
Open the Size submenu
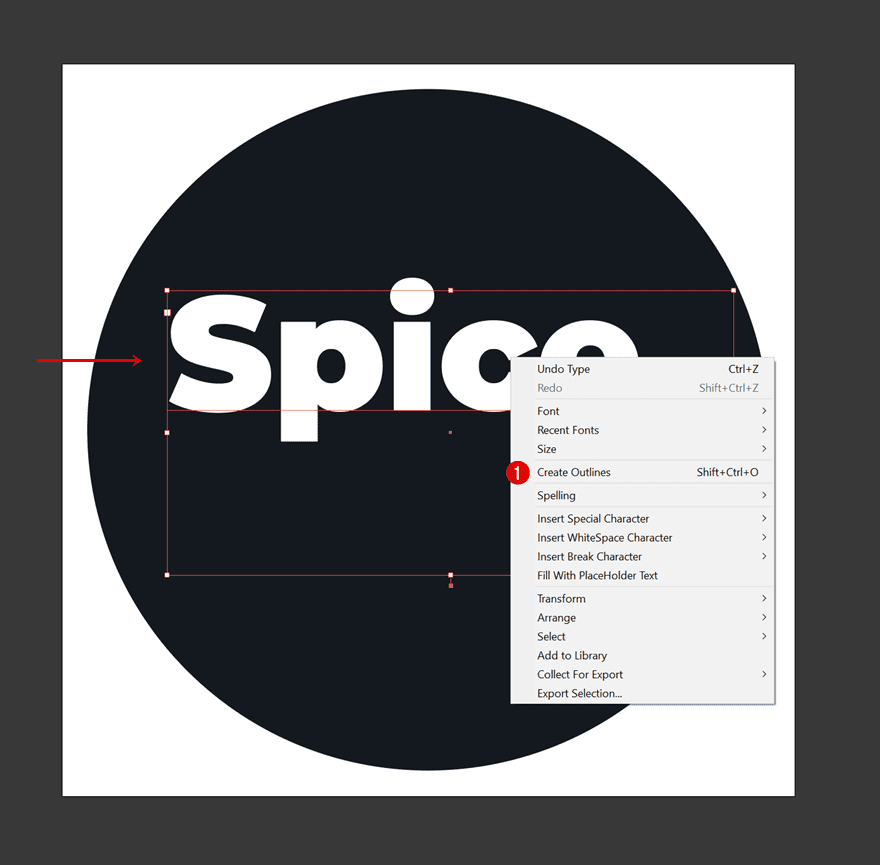coord(547,449)
